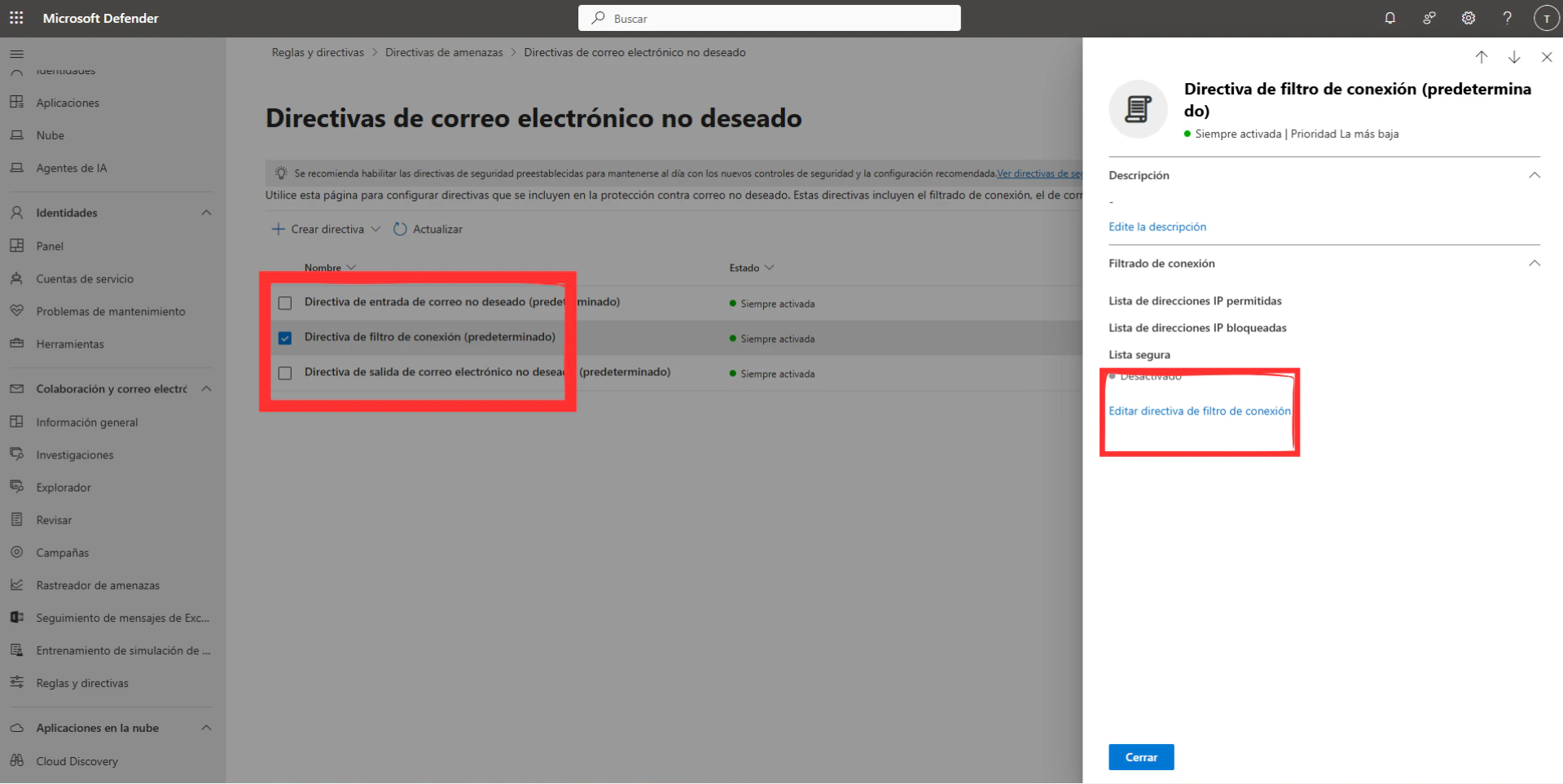The width and height of the screenshot is (1563, 784).
Task: Click the Buscar search field
Action: pos(768,18)
